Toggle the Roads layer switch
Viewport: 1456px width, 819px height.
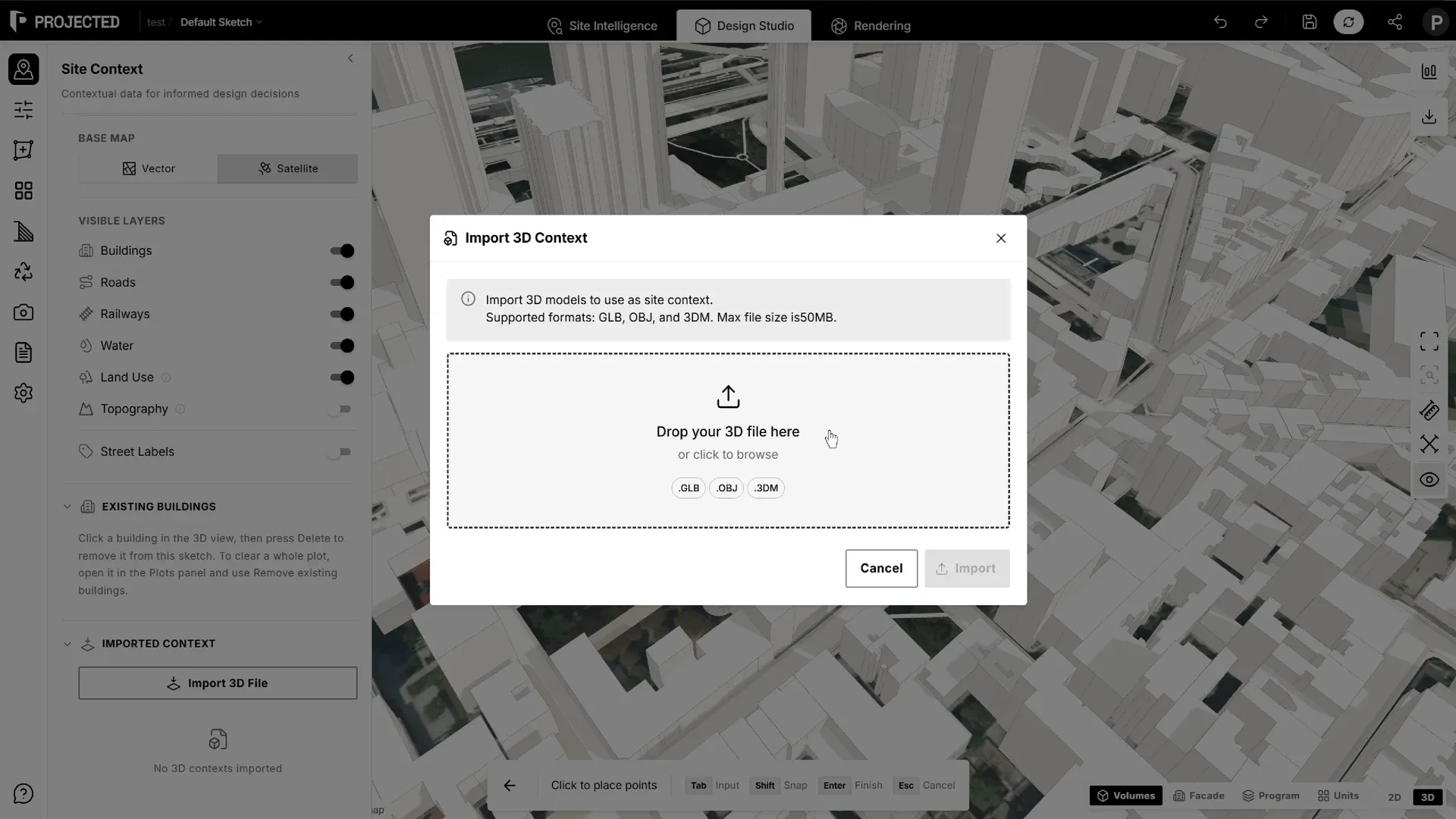342,283
